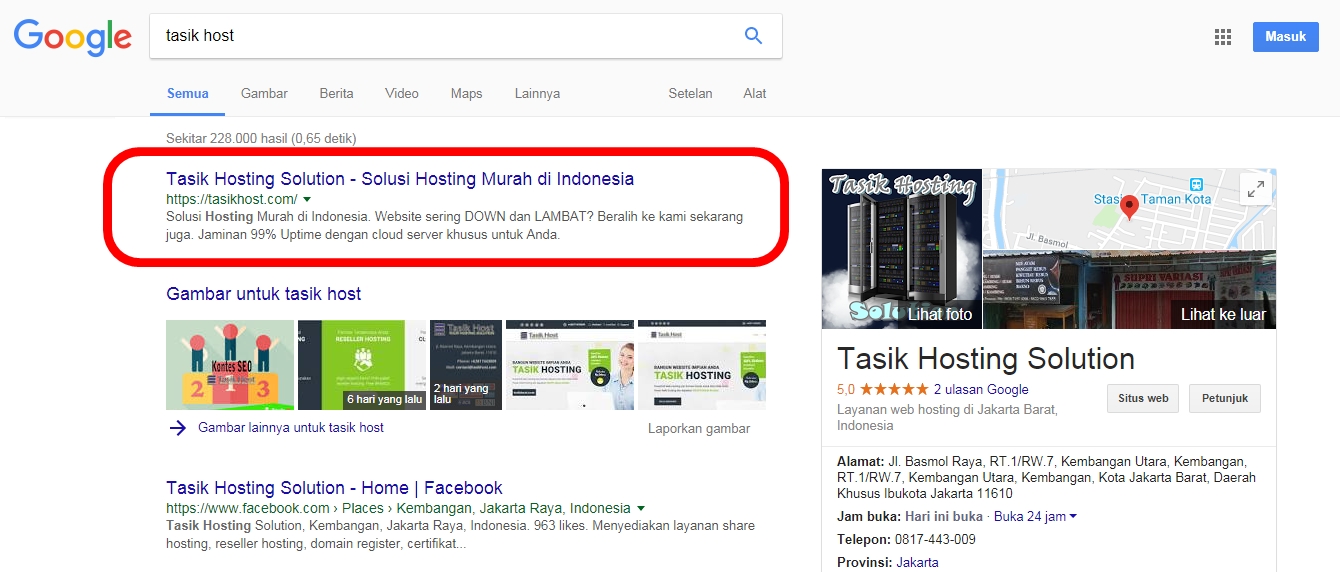This screenshot has width=1340, height=572.
Task: Click the Google logo
Action: click(x=72, y=36)
